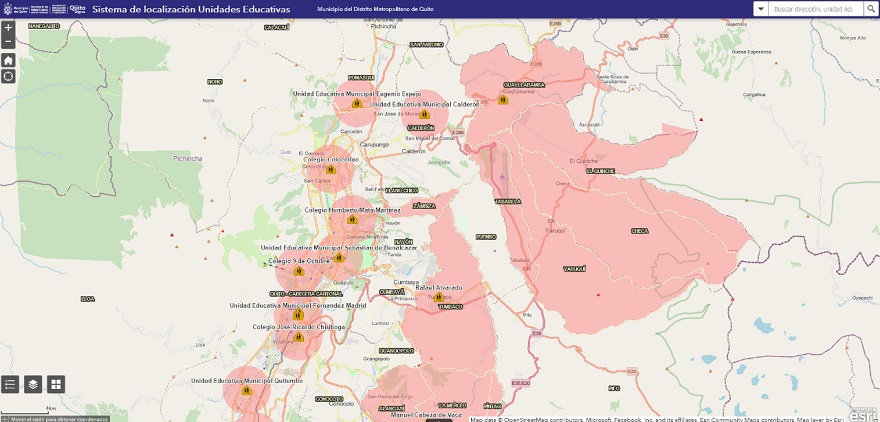Click the home default extent button
The height and width of the screenshot is (422, 880).
(8, 60)
